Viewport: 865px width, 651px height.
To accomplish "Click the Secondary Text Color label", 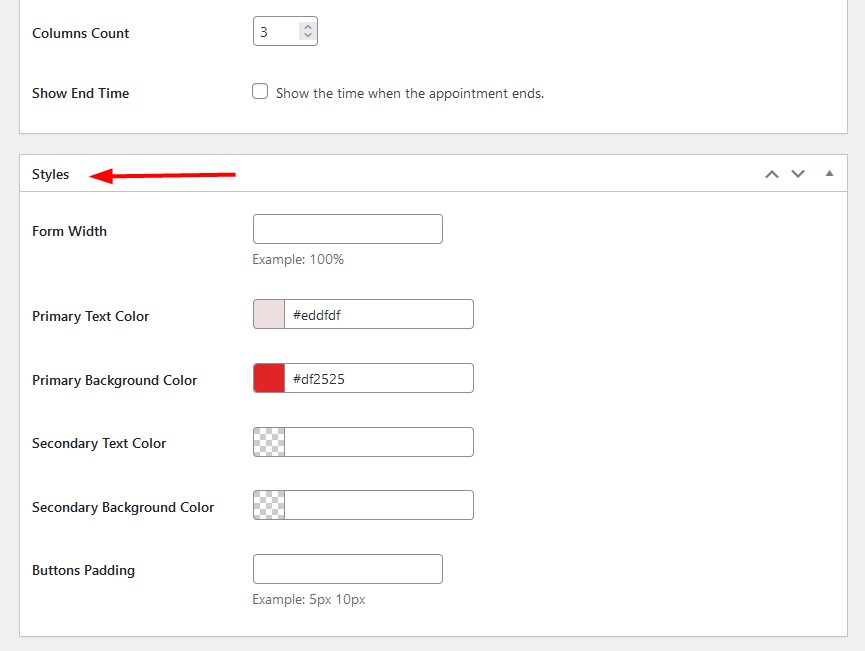I will click(x=99, y=444).
